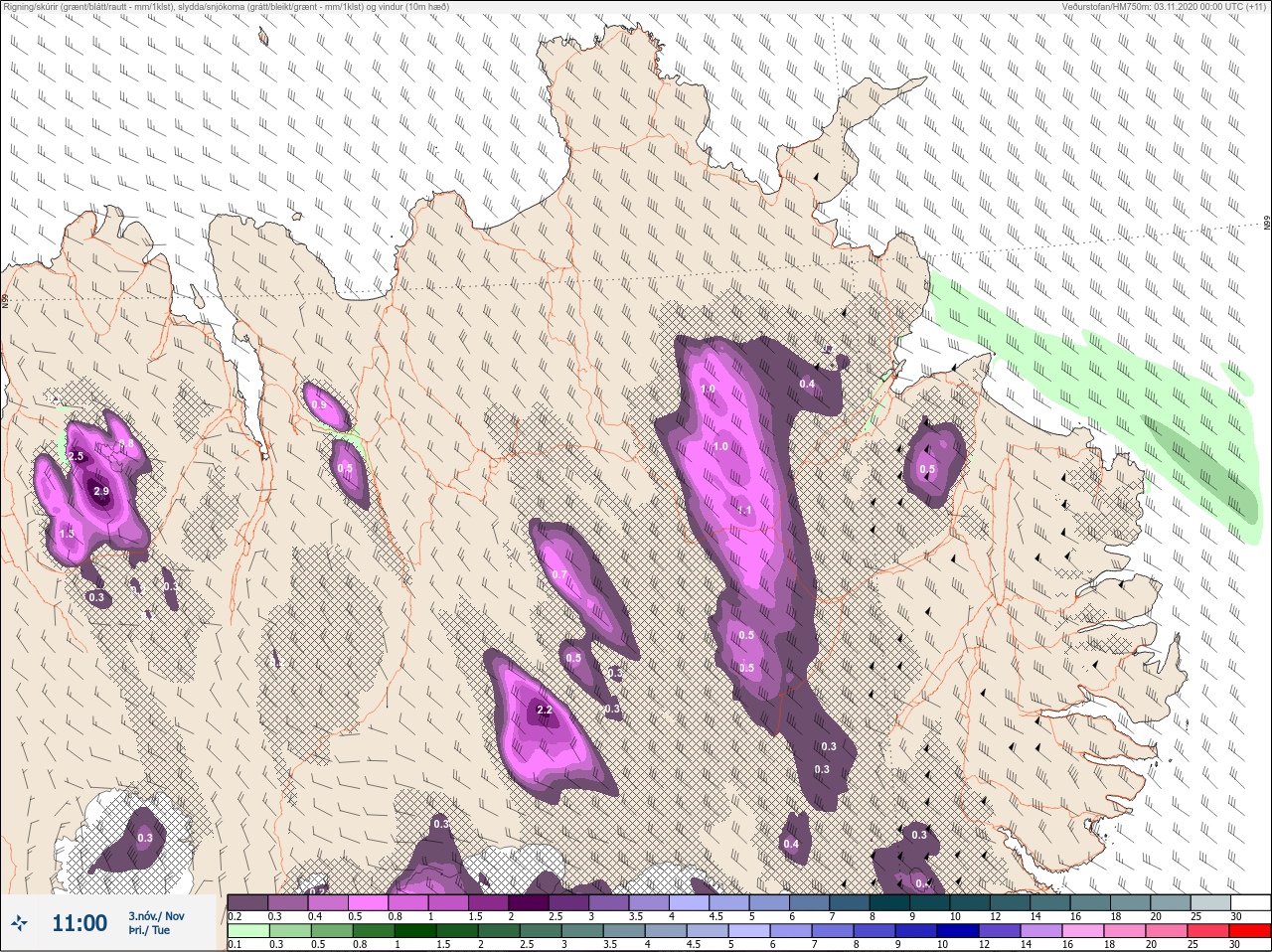Image resolution: width=1272 pixels, height=952 pixels.
Task: Pick the bright red final swatch in the lower scale
Action: pyautogui.click(x=1249, y=930)
